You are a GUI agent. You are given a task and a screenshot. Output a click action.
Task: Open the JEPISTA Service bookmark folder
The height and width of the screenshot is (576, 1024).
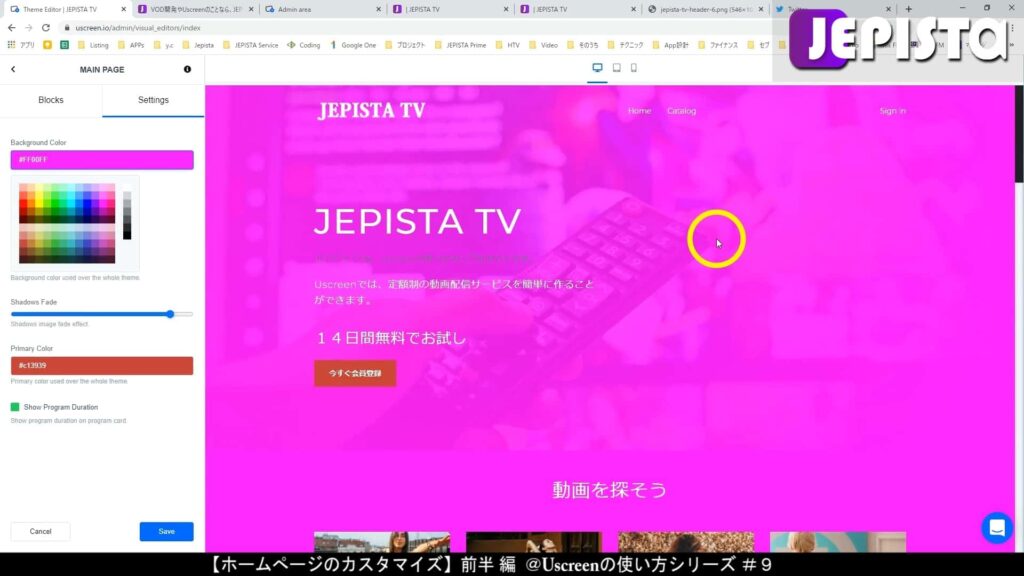coord(250,45)
